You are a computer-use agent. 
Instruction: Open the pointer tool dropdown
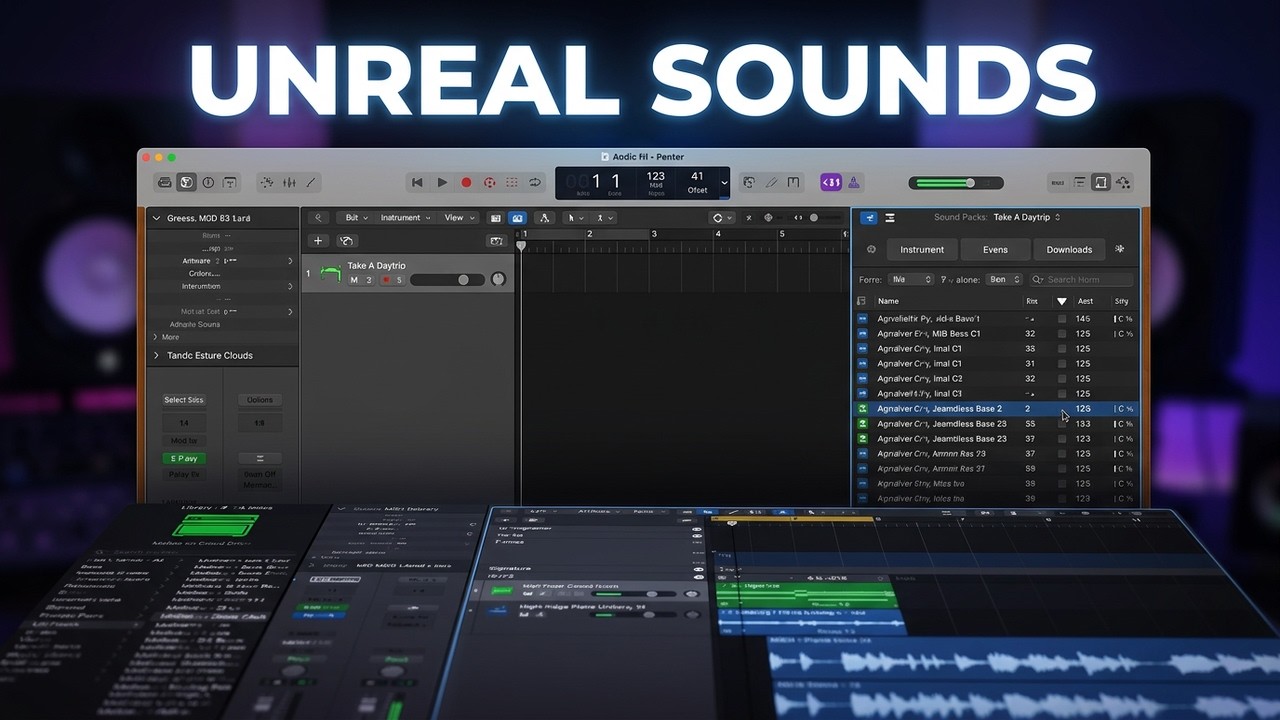(x=576, y=218)
